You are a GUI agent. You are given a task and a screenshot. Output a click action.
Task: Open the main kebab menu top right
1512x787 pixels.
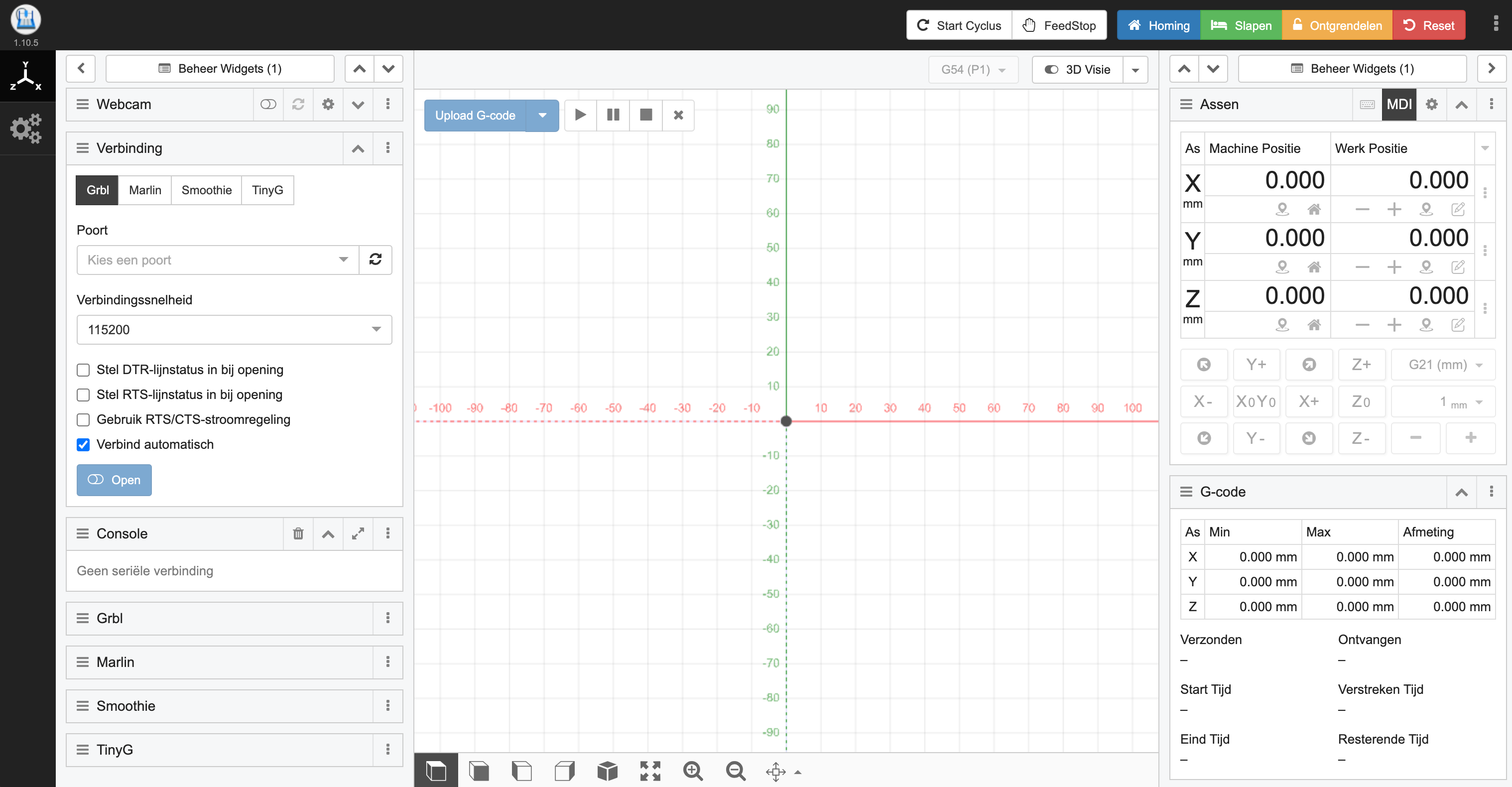(x=1496, y=24)
